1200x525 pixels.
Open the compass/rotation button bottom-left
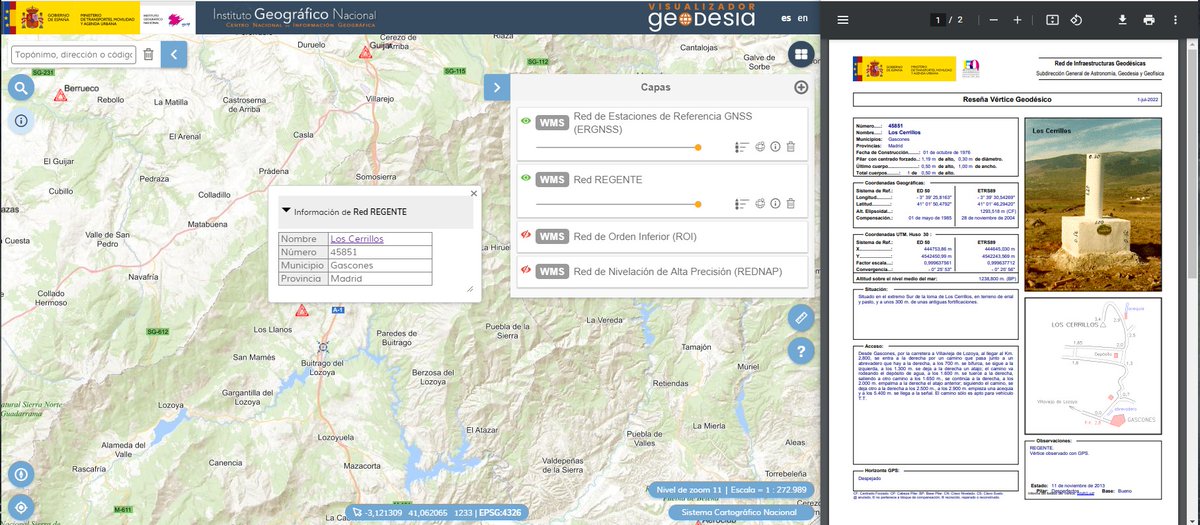click(21, 475)
